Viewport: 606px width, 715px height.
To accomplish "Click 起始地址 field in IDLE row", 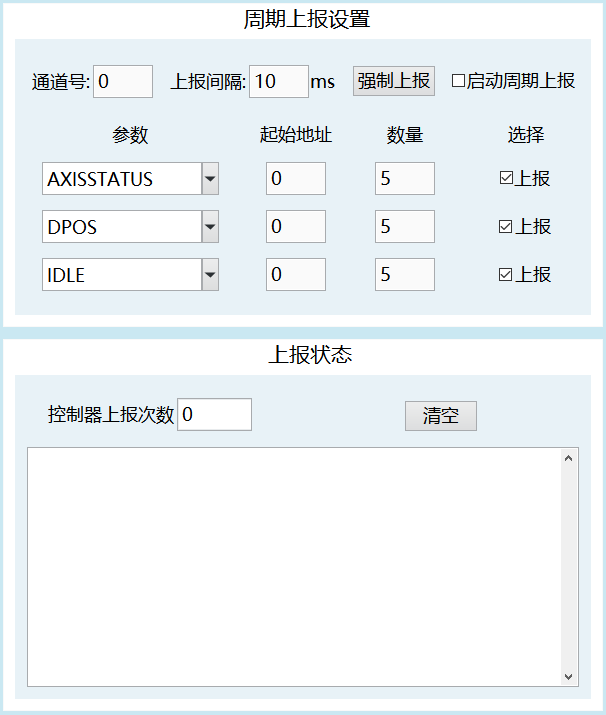I will pos(296,275).
